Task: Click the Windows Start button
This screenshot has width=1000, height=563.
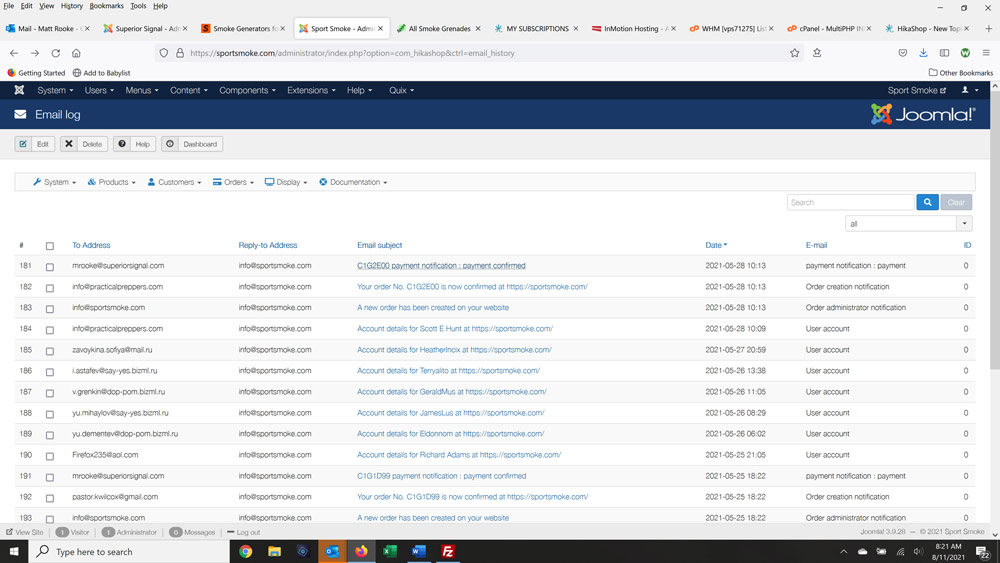Action: point(14,552)
